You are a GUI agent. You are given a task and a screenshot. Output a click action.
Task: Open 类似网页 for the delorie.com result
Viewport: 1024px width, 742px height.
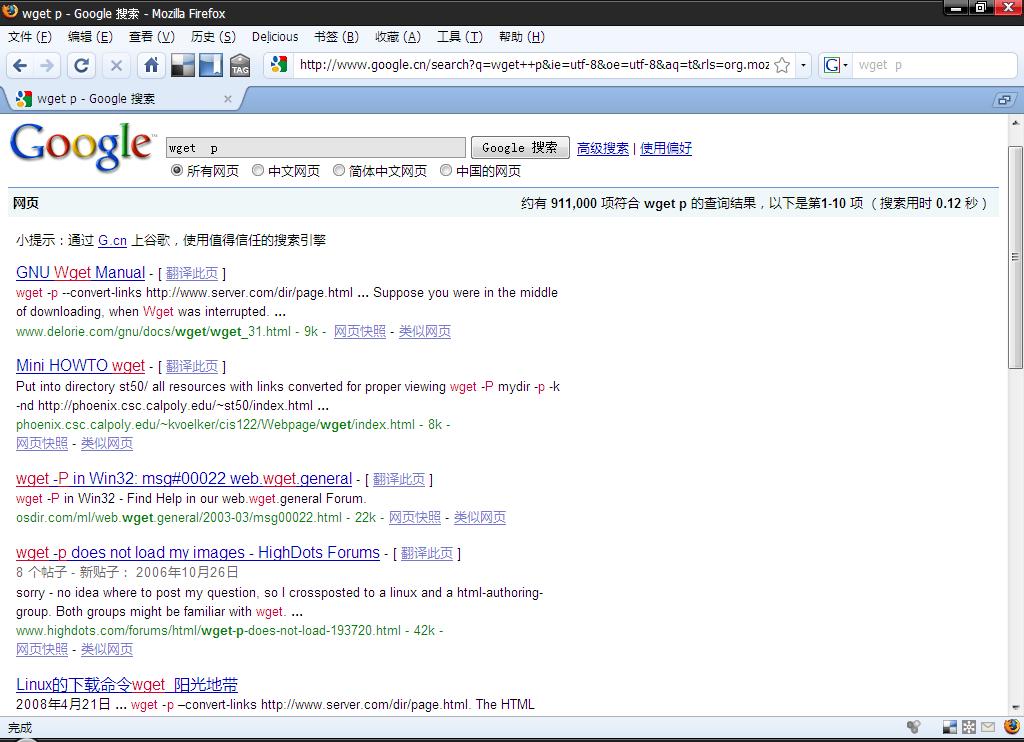point(424,331)
